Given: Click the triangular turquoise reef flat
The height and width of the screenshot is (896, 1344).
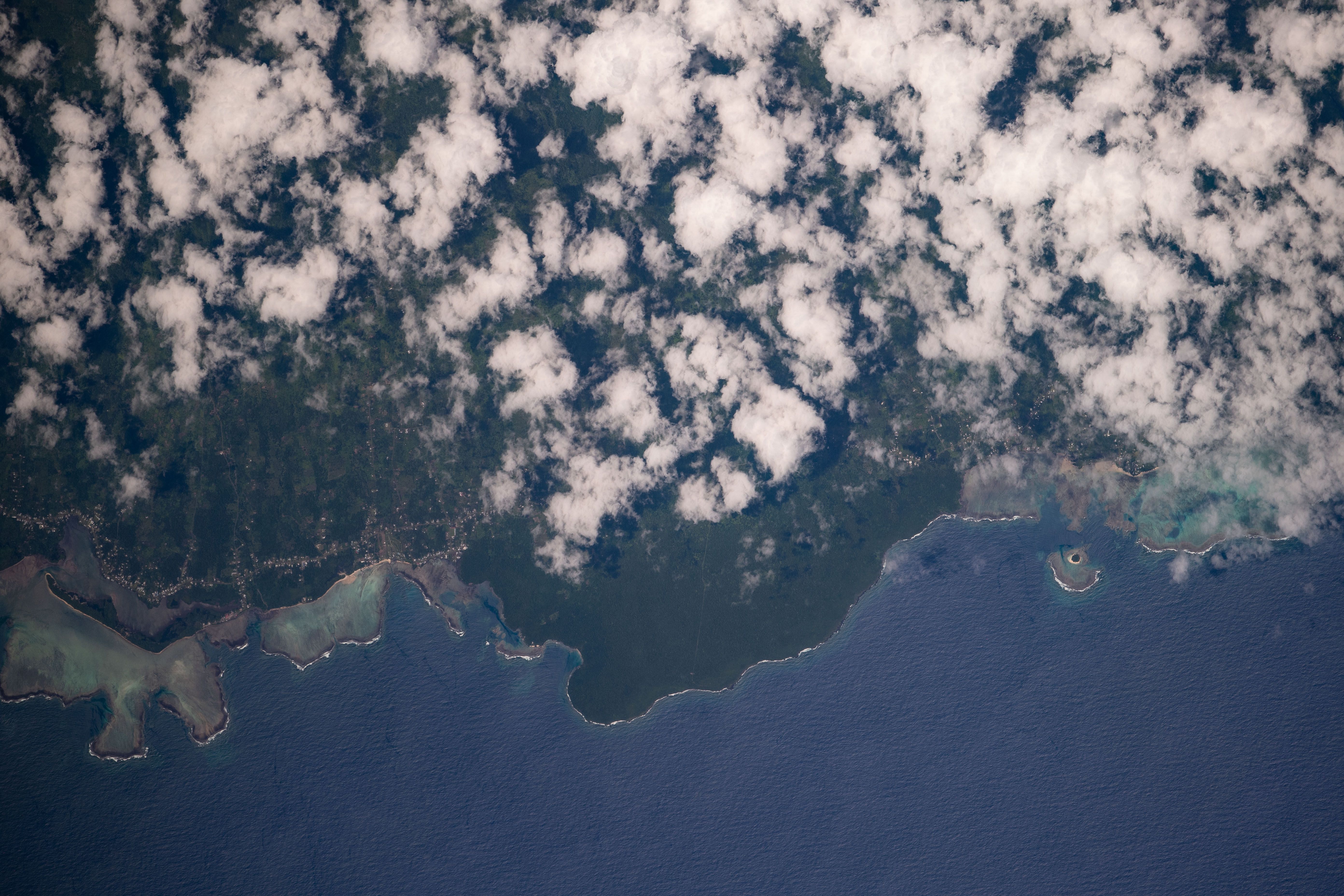Looking at the screenshot, I should pyautogui.click(x=326, y=620).
